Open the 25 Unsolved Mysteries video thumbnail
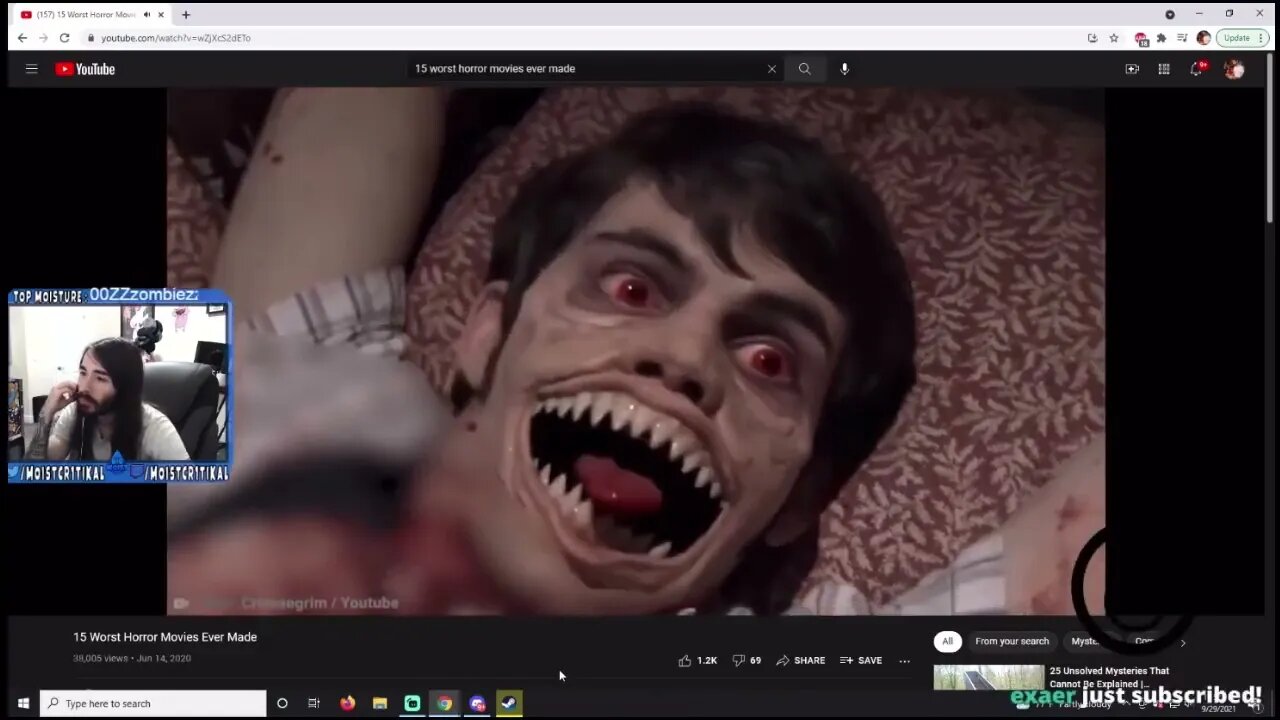The width and height of the screenshot is (1280, 720). coord(989,677)
